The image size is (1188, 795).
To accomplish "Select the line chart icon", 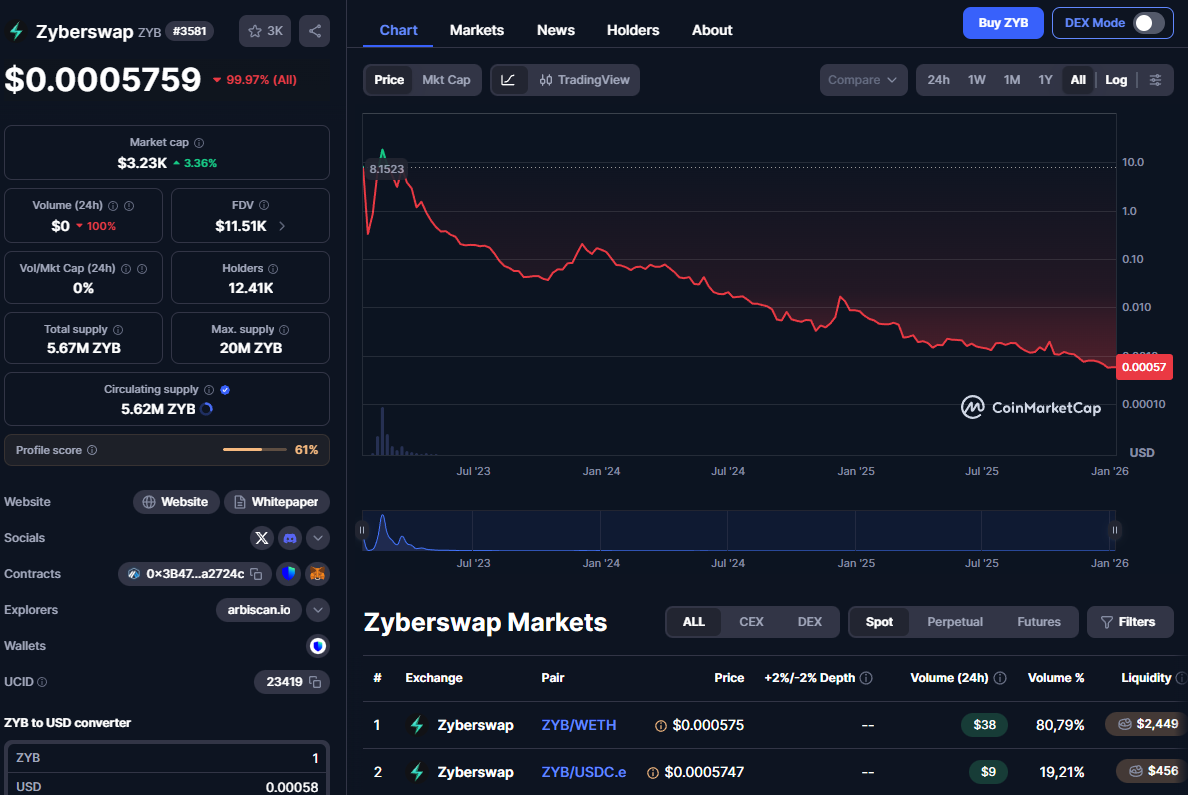I will pyautogui.click(x=508, y=80).
